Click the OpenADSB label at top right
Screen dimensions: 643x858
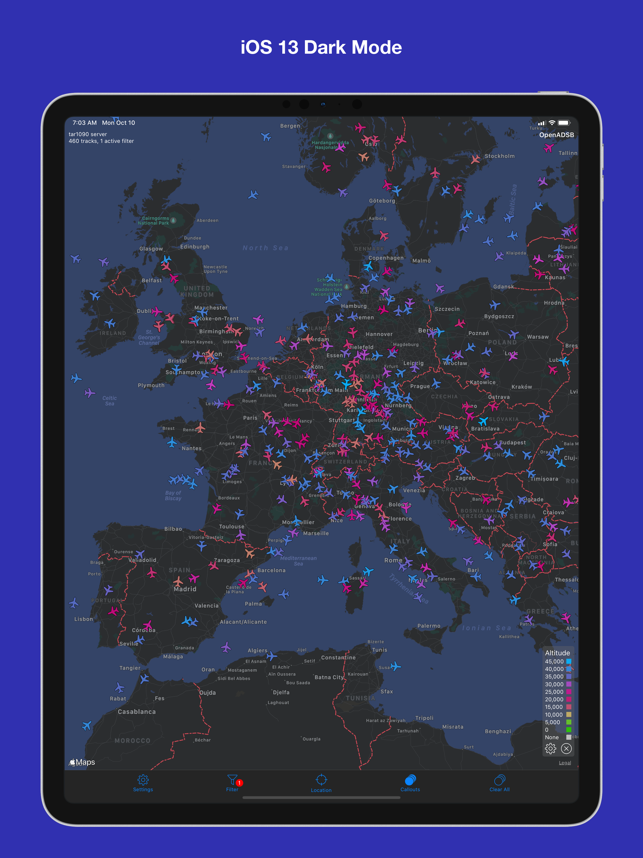(x=557, y=135)
